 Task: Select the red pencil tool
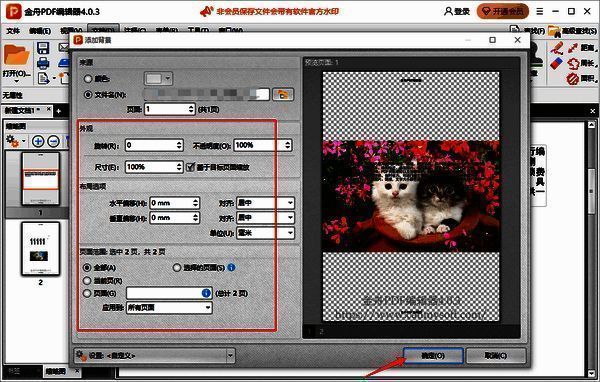557,48
